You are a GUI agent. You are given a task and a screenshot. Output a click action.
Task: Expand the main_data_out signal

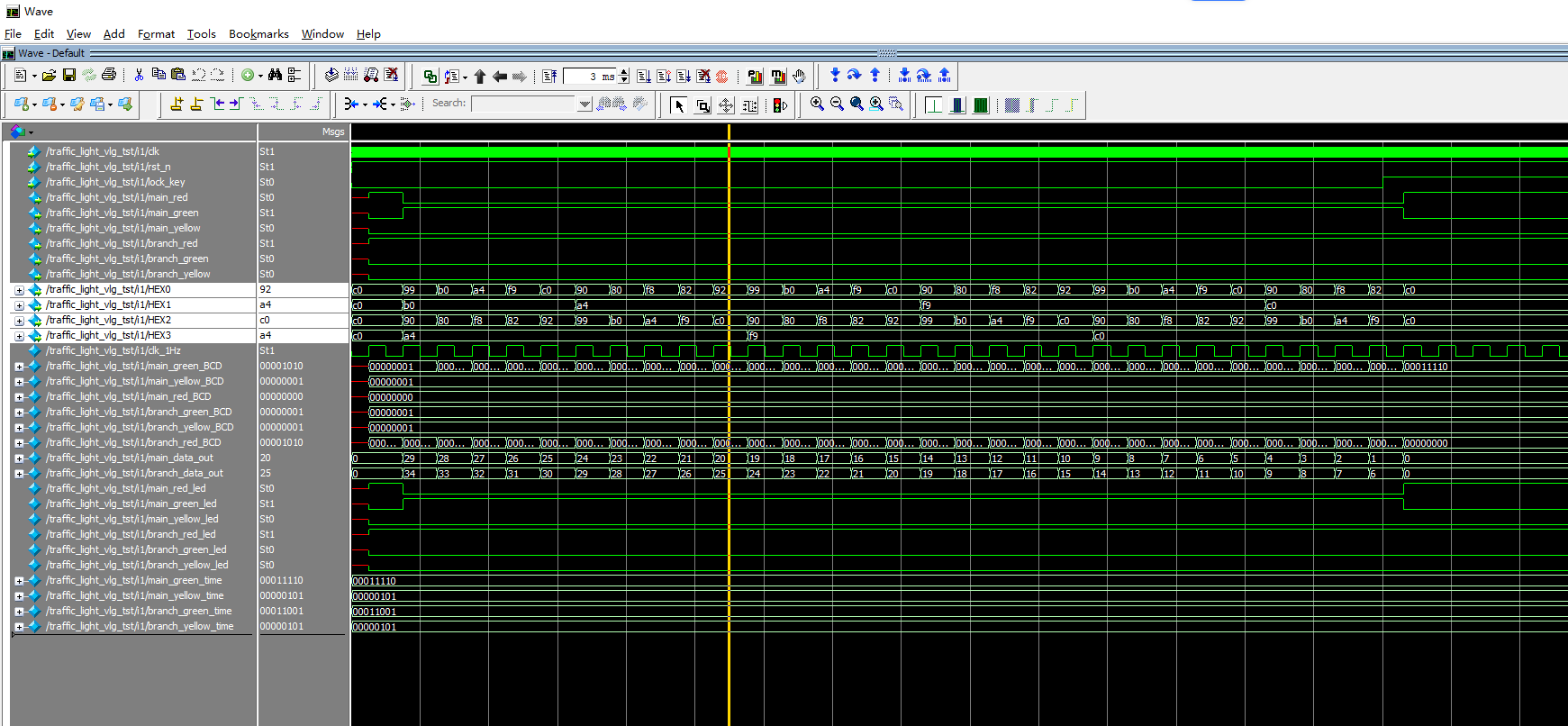pos(19,458)
